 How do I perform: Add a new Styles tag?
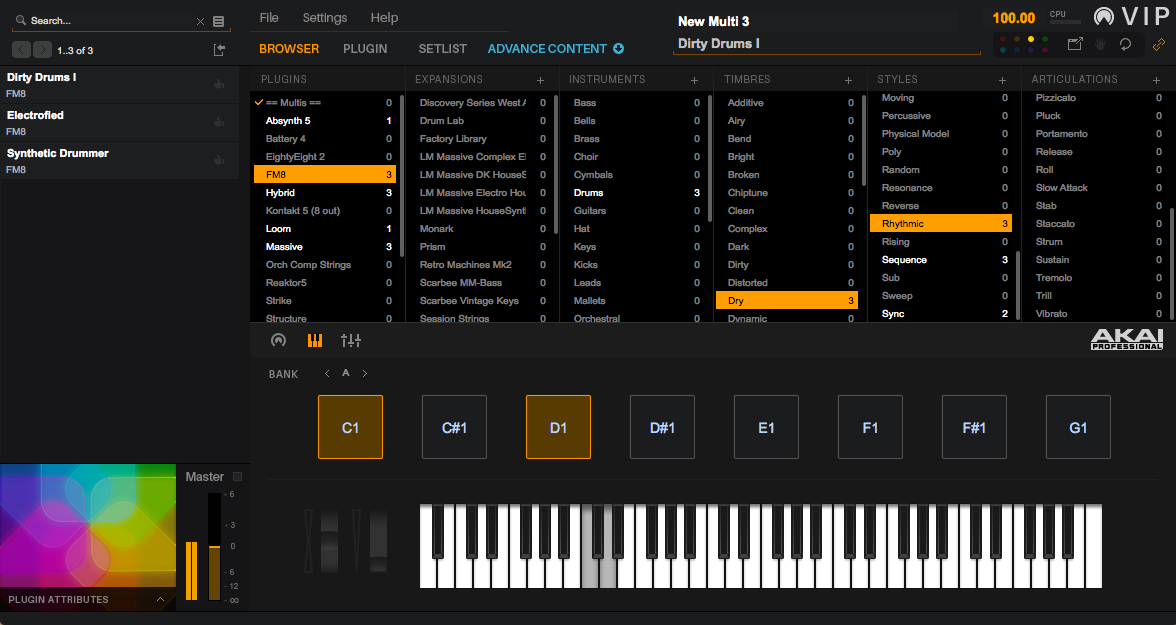(1002, 80)
